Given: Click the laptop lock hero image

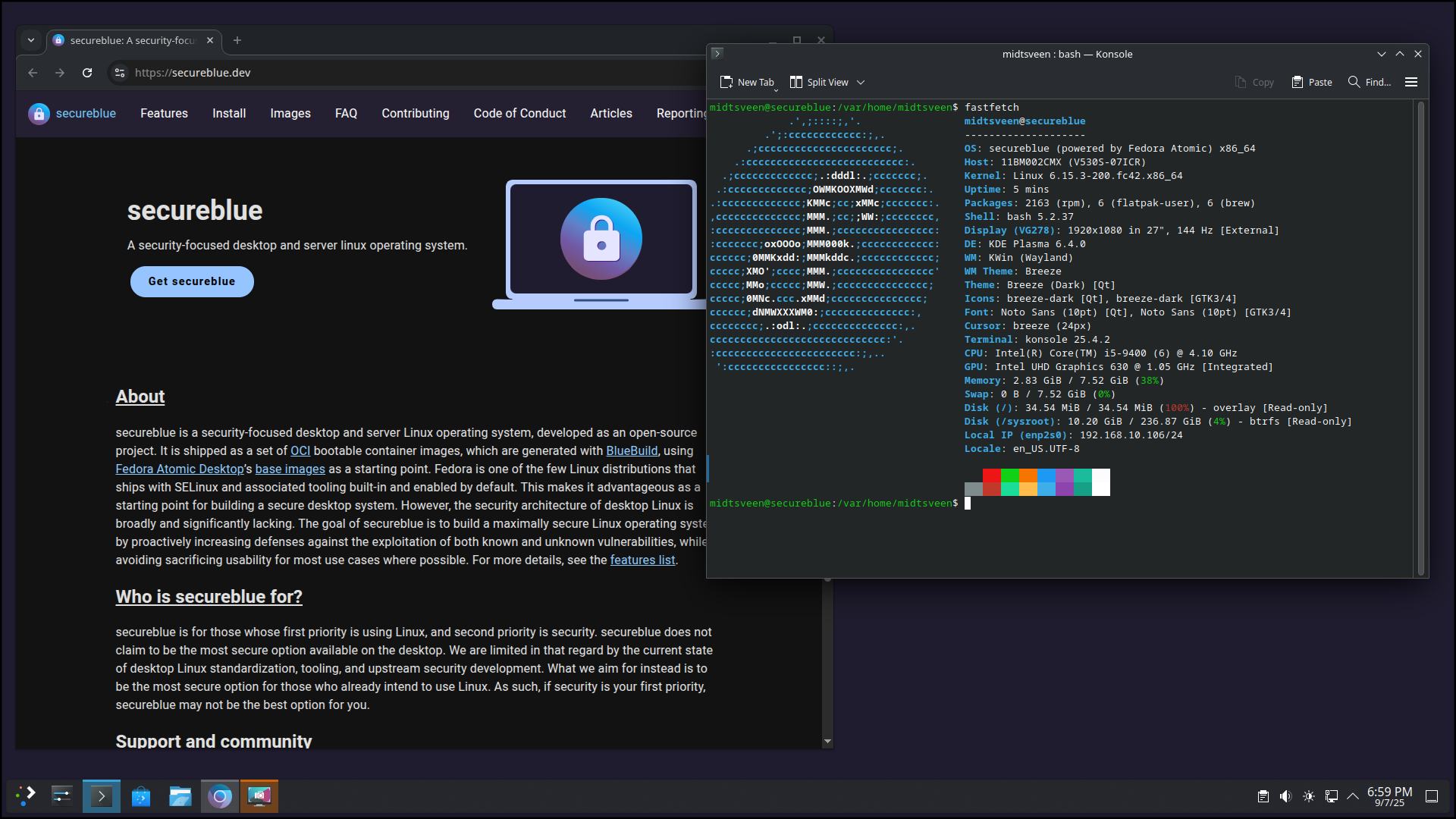Looking at the screenshot, I should coord(601,244).
